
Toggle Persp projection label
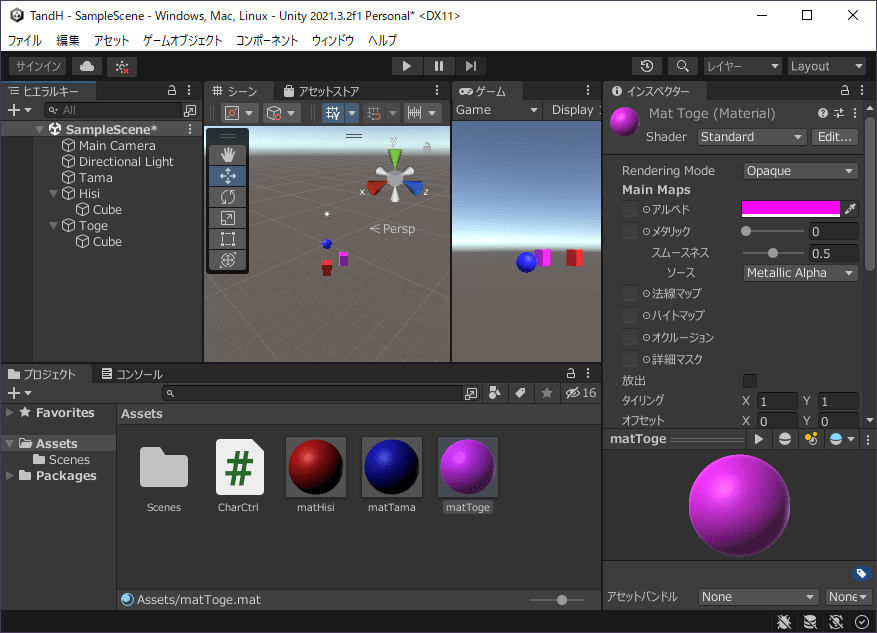(393, 229)
